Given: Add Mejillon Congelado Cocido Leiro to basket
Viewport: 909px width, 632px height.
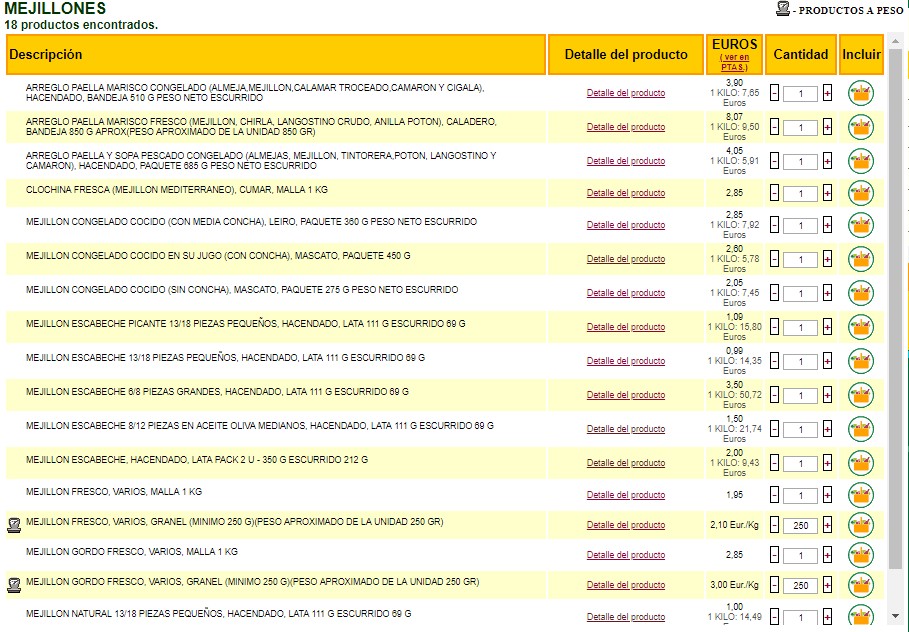Looking at the screenshot, I should 860,226.
